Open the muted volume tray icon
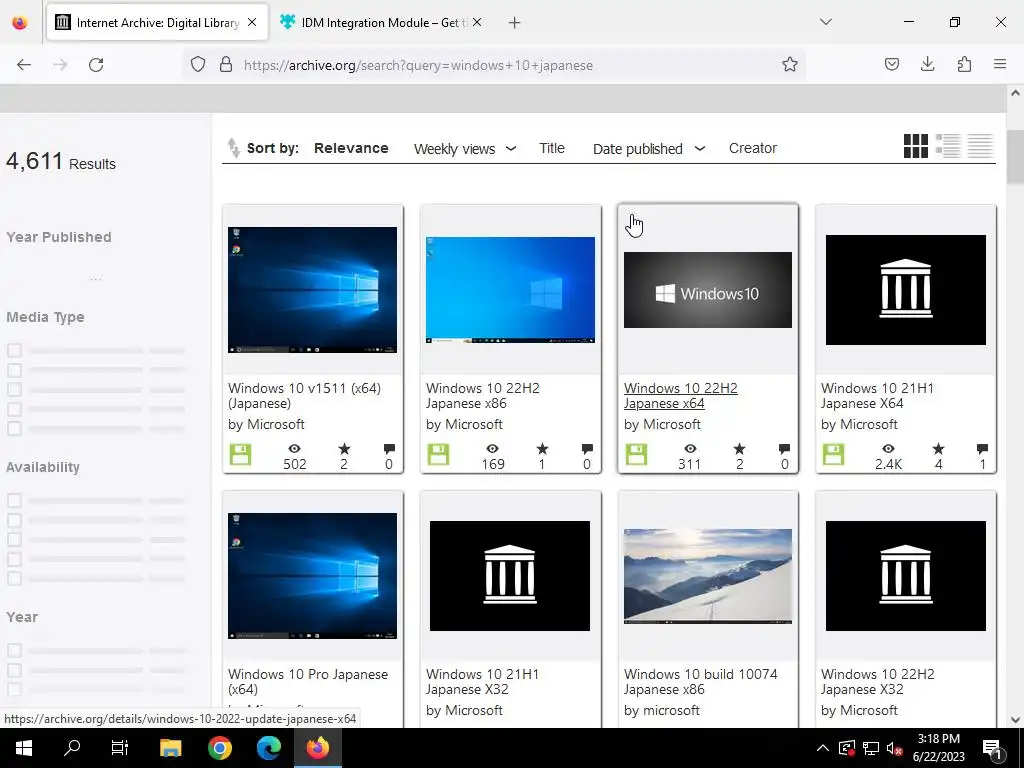This screenshot has width=1024, height=768. [895, 748]
